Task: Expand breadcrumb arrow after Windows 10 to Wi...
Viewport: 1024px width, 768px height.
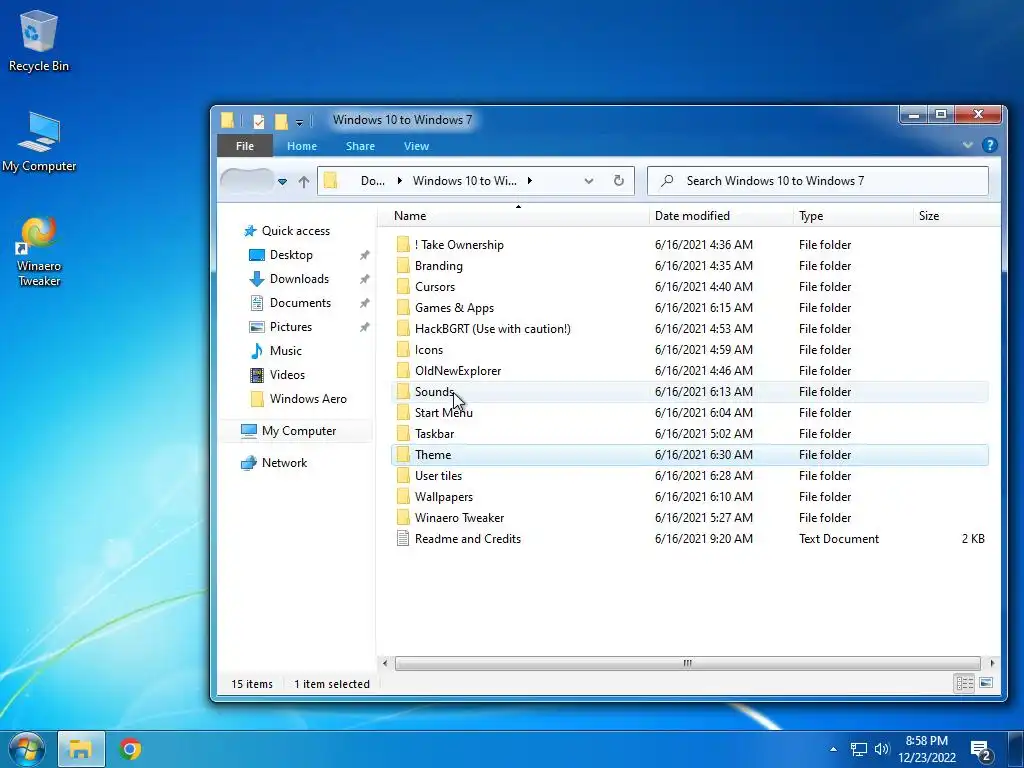Action: pos(530,181)
